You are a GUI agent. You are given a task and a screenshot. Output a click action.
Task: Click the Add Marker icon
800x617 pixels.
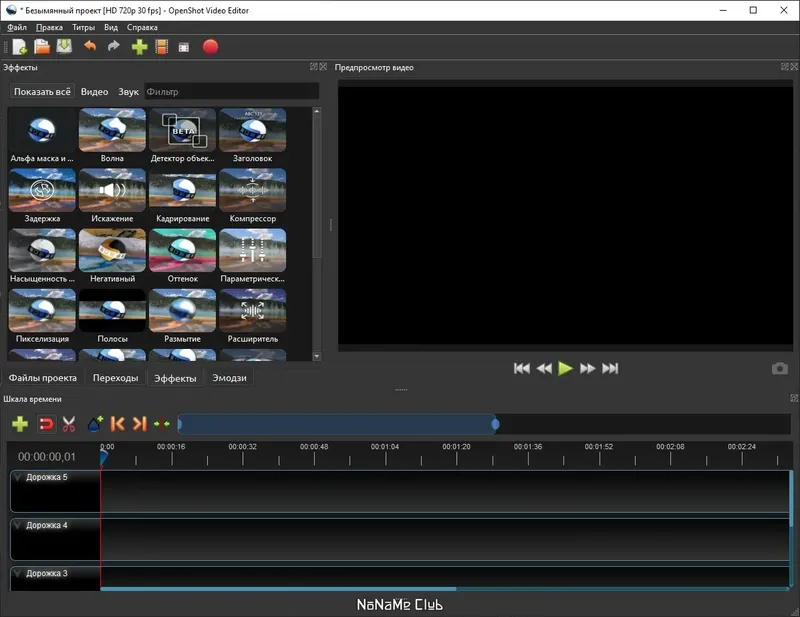click(x=95, y=424)
